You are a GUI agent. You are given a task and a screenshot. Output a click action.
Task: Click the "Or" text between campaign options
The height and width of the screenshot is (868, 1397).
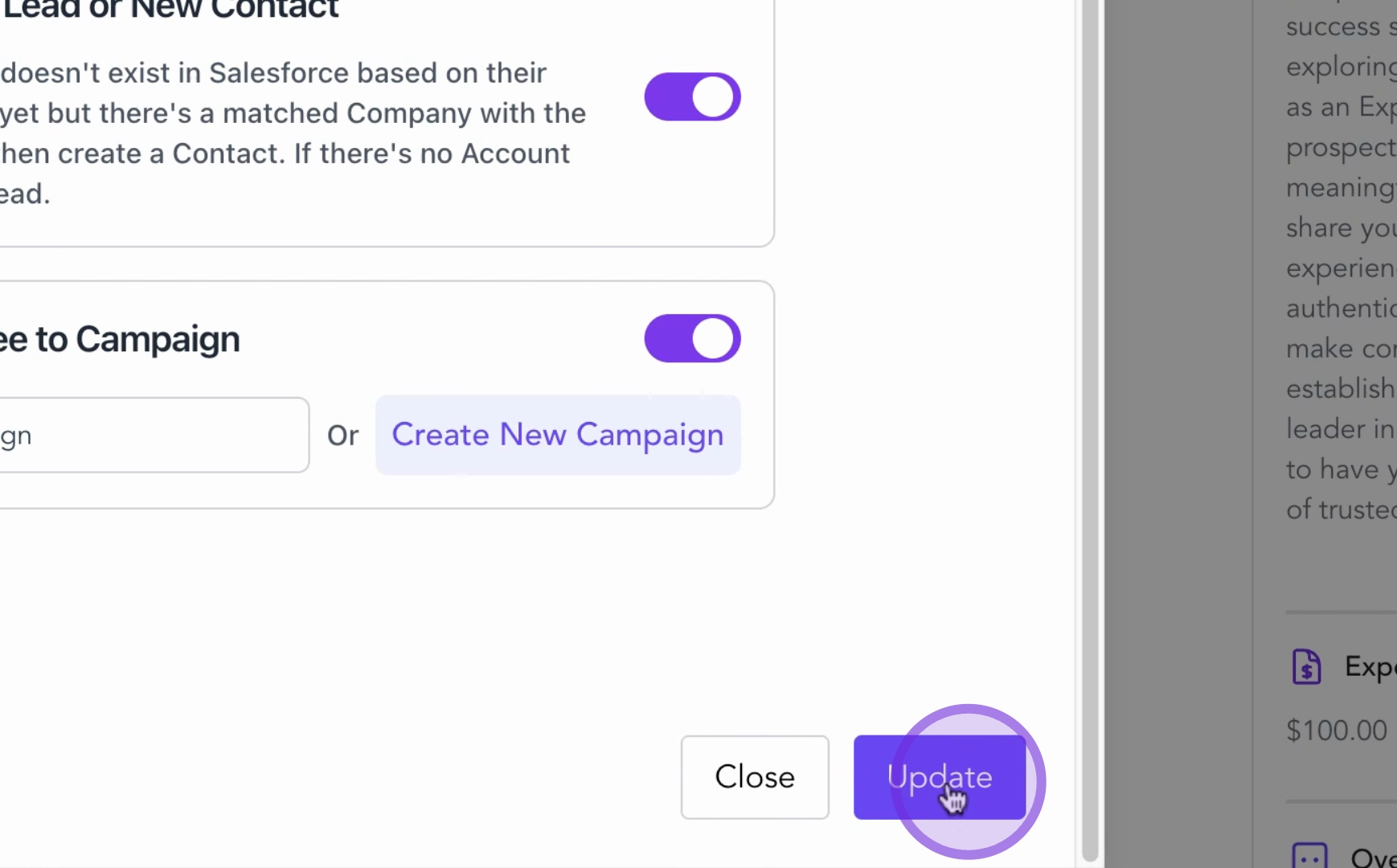[342, 436]
